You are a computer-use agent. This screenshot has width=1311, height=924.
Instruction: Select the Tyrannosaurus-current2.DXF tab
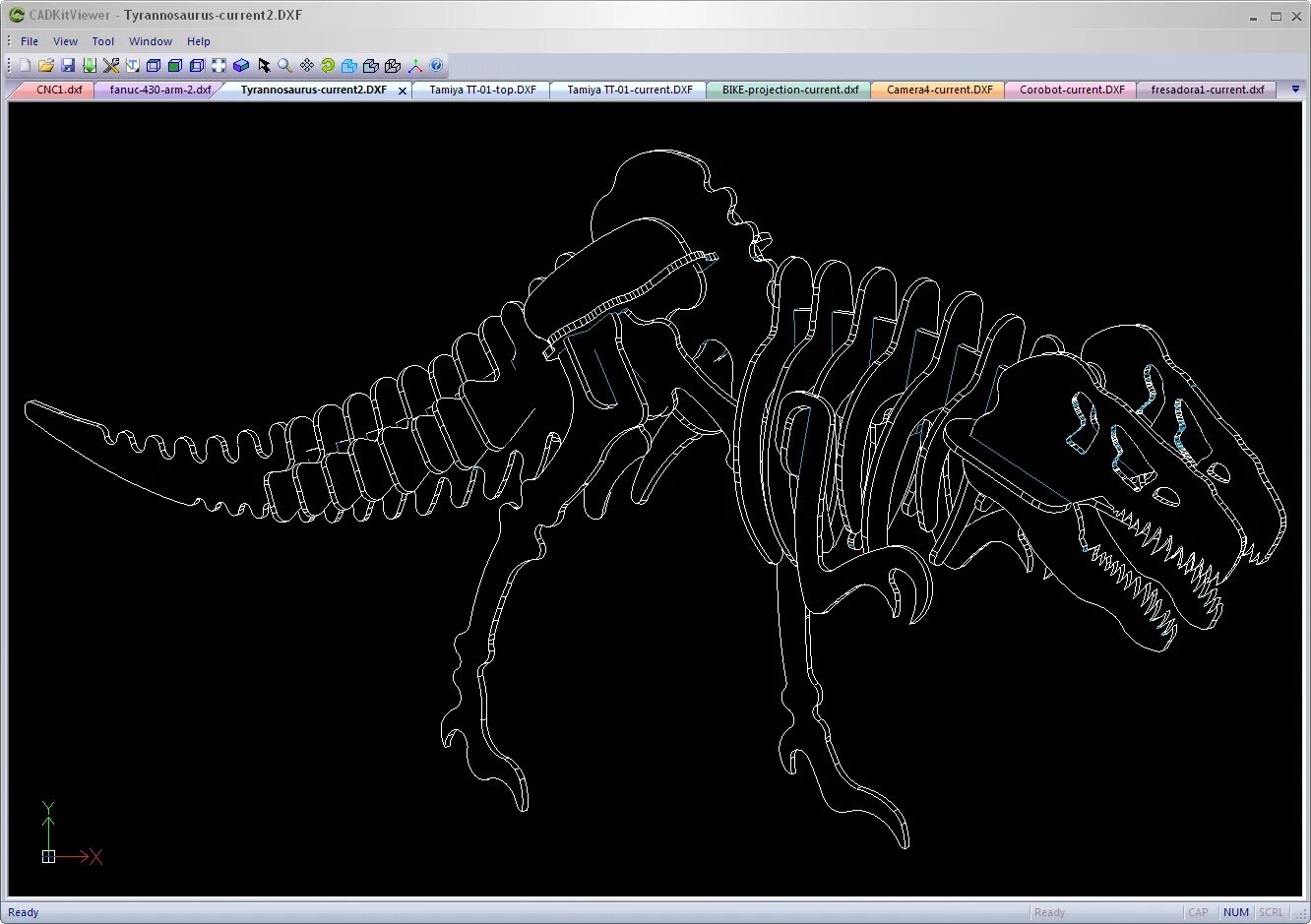313,90
